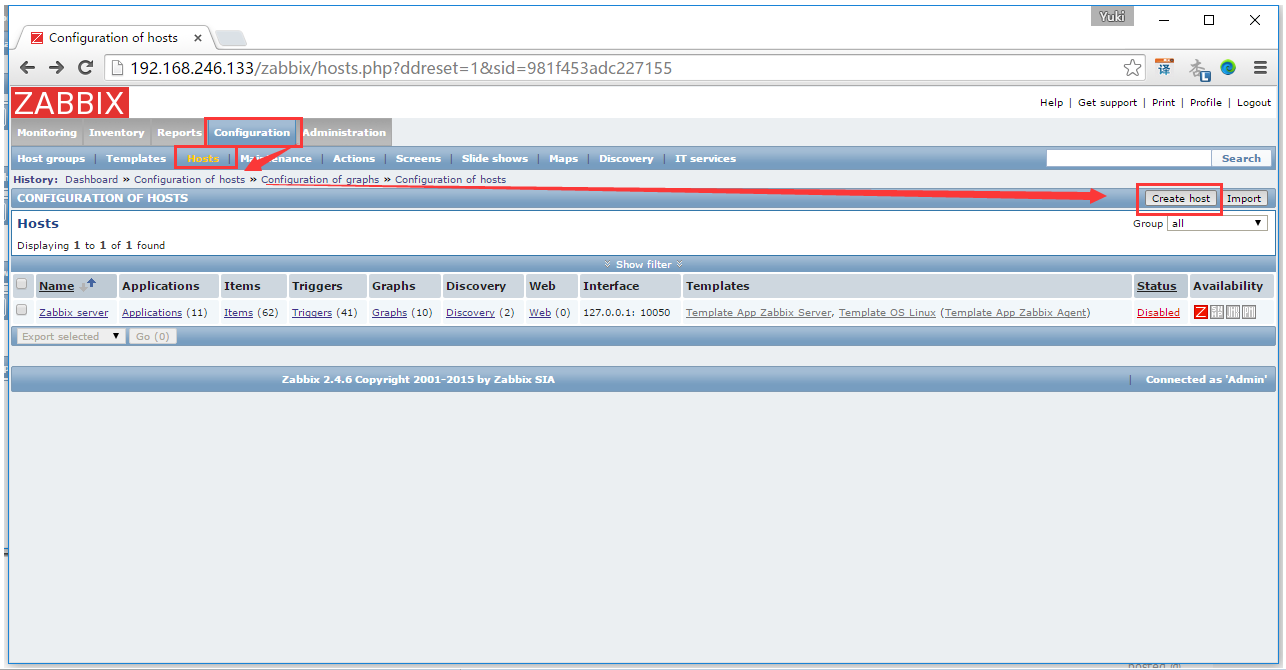Viewport: 1286px width, 670px height.
Task: Select IT services submenu
Action: tap(705, 159)
